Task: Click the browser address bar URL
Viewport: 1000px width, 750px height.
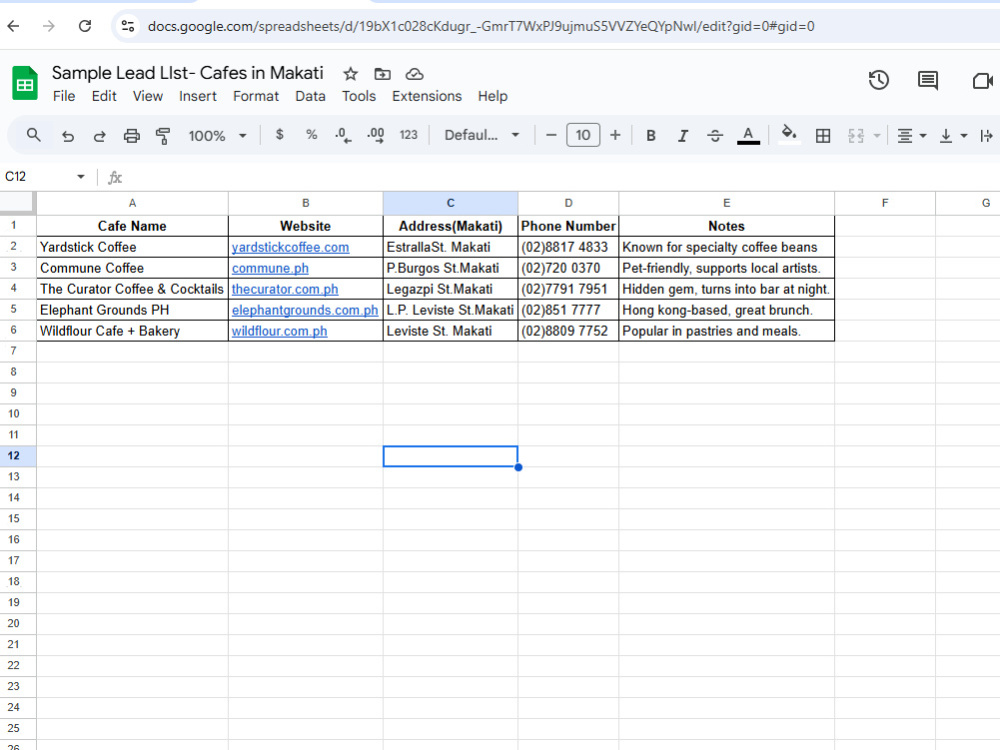Action: [x=481, y=26]
